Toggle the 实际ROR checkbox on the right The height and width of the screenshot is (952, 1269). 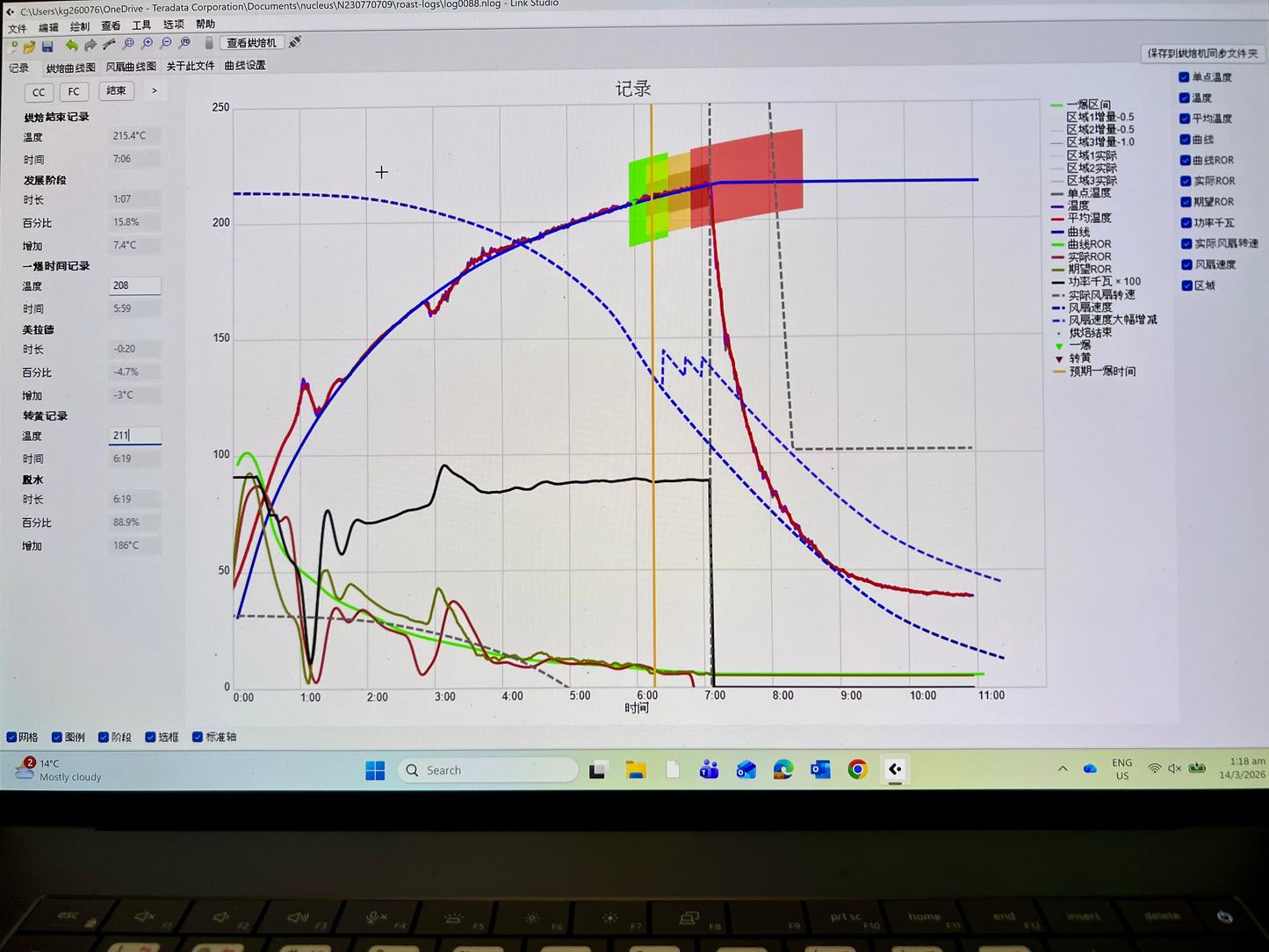1186,181
